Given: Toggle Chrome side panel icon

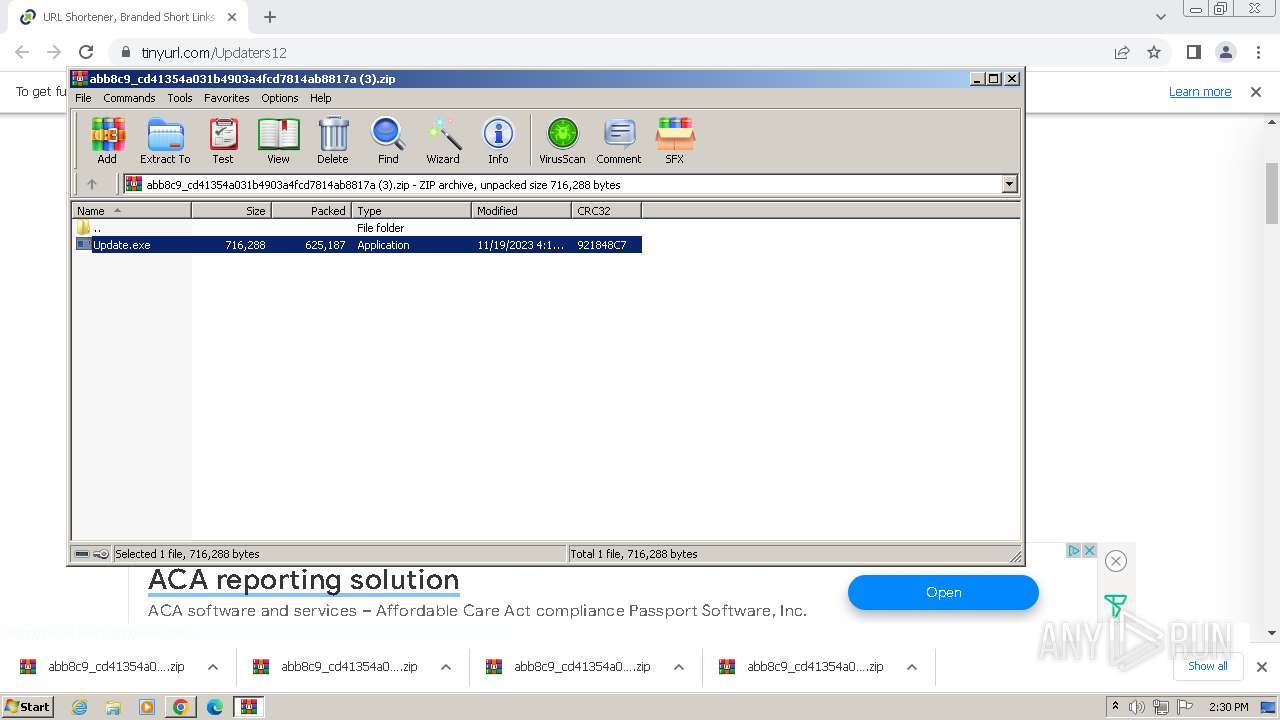Looking at the screenshot, I should click(x=1193, y=52).
